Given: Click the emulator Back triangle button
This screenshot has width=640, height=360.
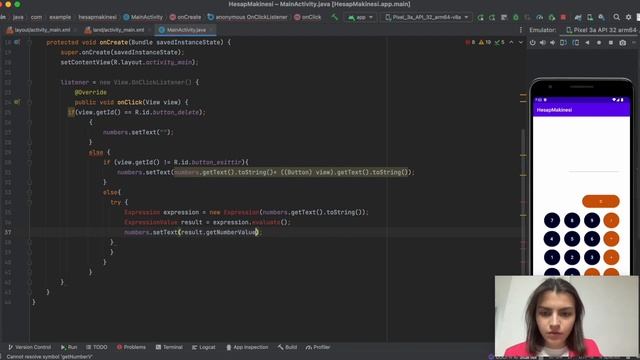Looking at the screenshot, I should point(587,42).
